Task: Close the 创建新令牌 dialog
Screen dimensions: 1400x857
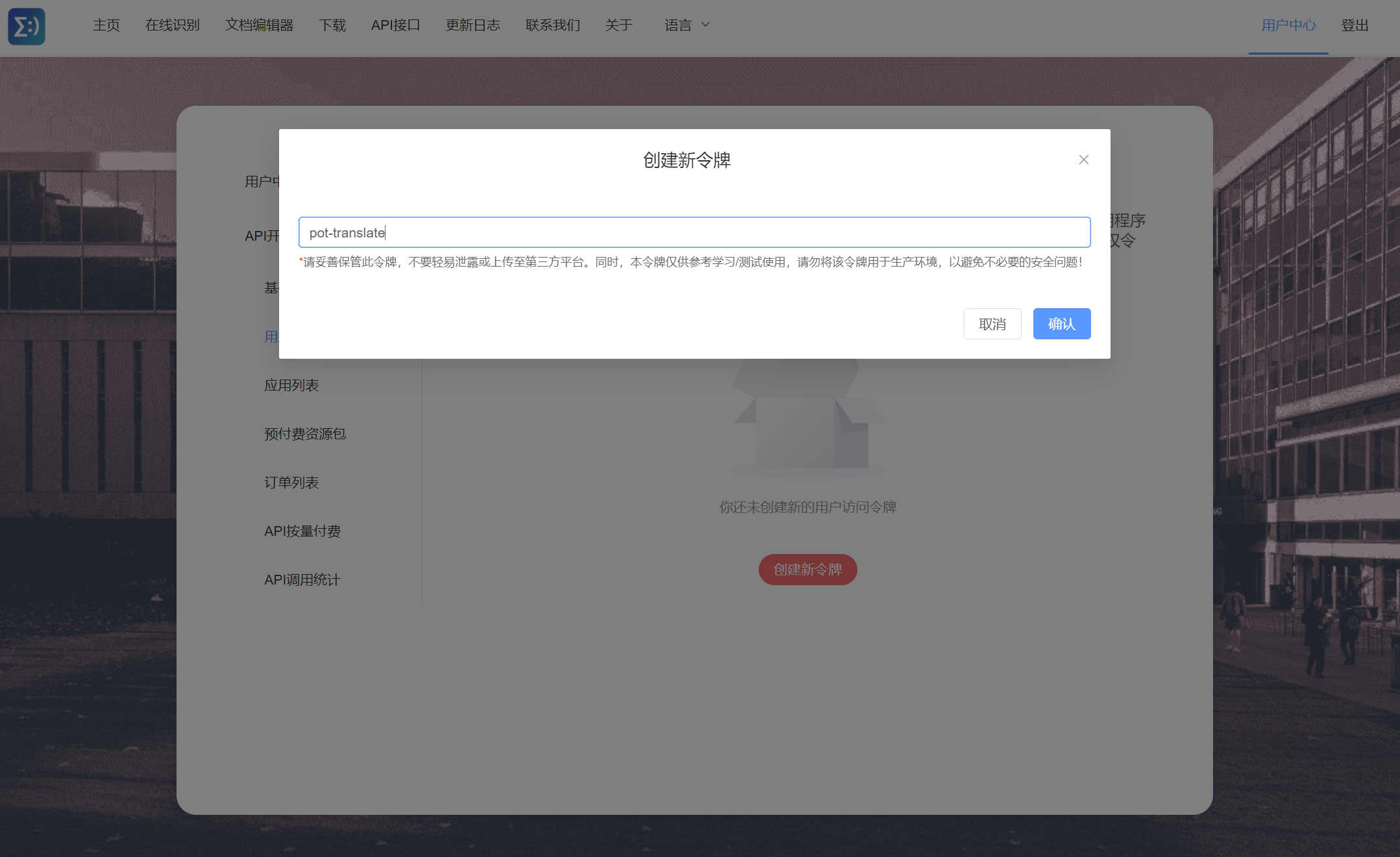Action: [x=1083, y=160]
